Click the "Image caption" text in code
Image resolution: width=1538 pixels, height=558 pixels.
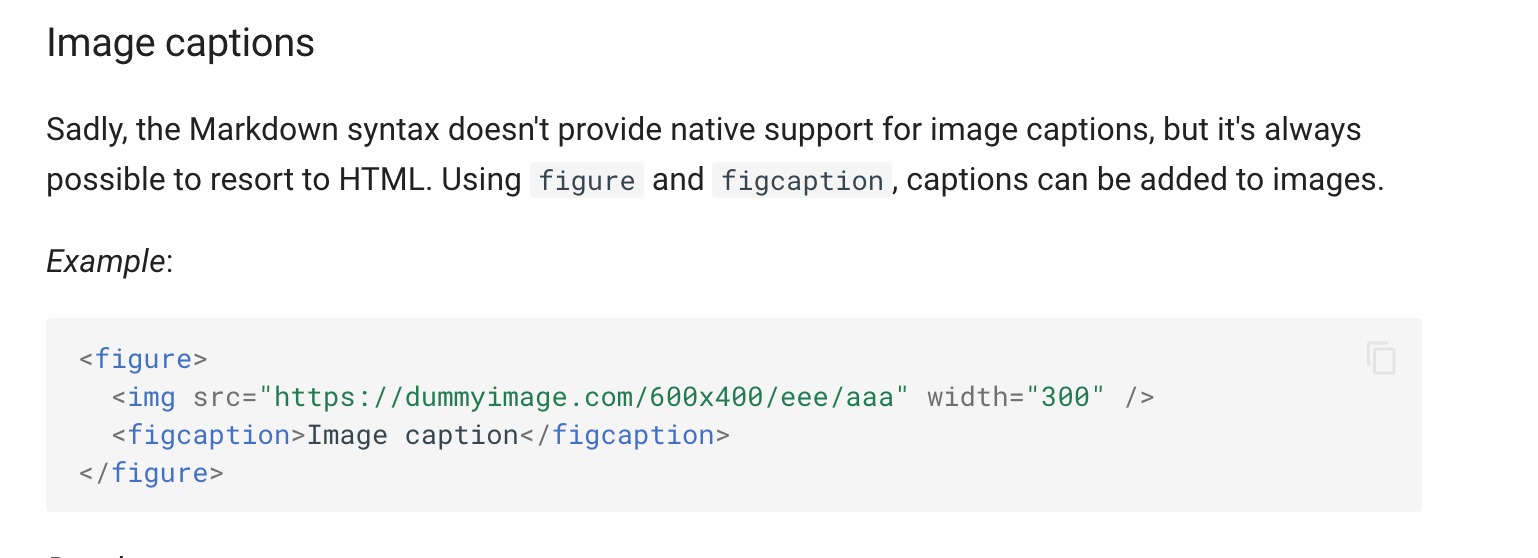(x=412, y=435)
